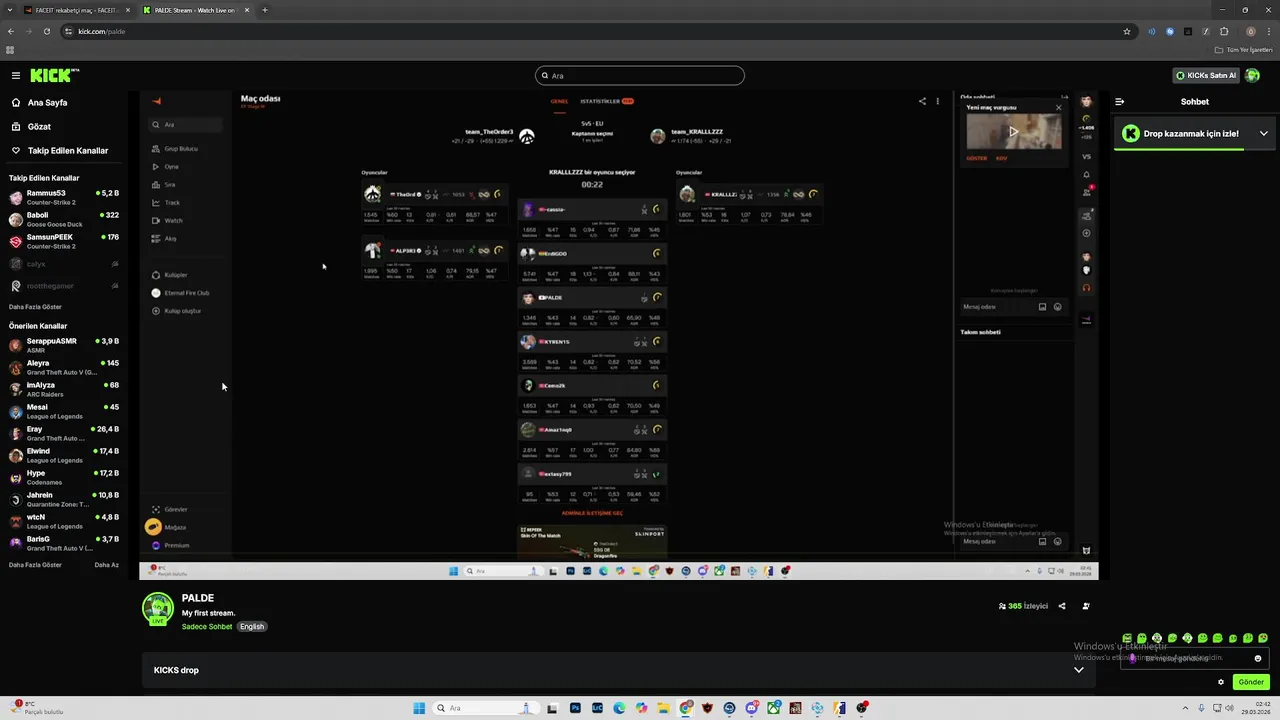The height and width of the screenshot is (720, 1280).
Task: Expand the KICKS drop section chevron
Action: [1079, 670]
